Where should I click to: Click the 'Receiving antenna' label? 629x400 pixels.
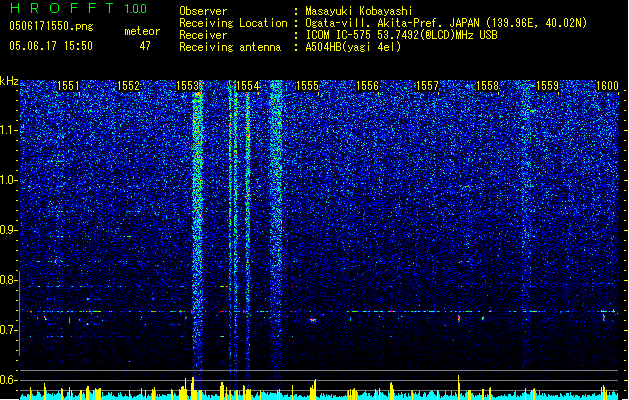(230, 47)
